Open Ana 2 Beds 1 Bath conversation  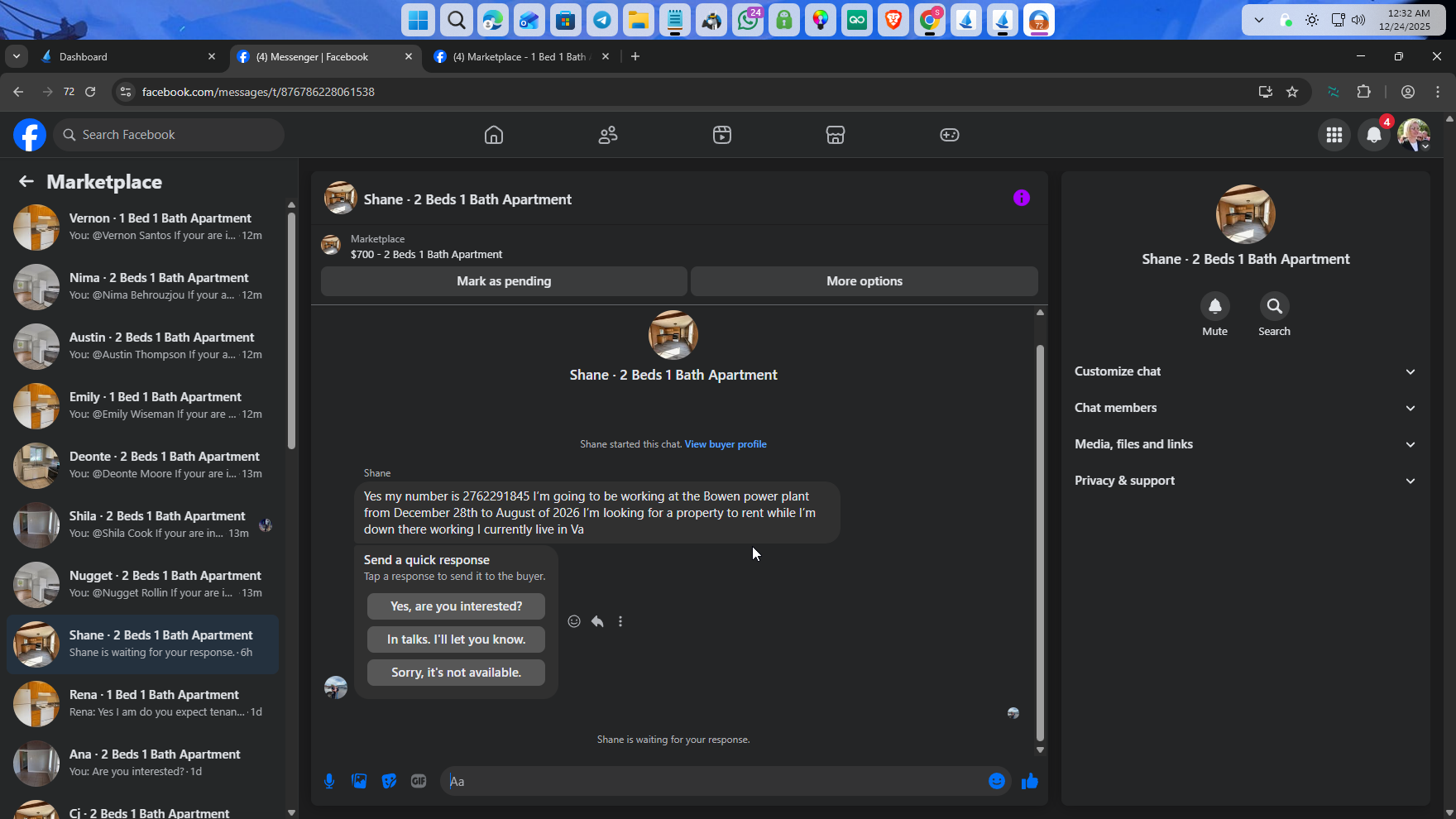click(142, 763)
